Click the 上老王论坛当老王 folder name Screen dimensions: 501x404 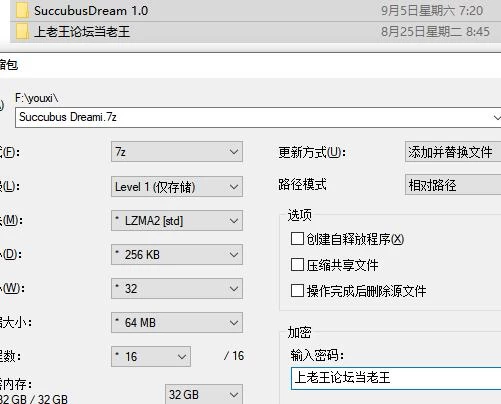pos(82,32)
